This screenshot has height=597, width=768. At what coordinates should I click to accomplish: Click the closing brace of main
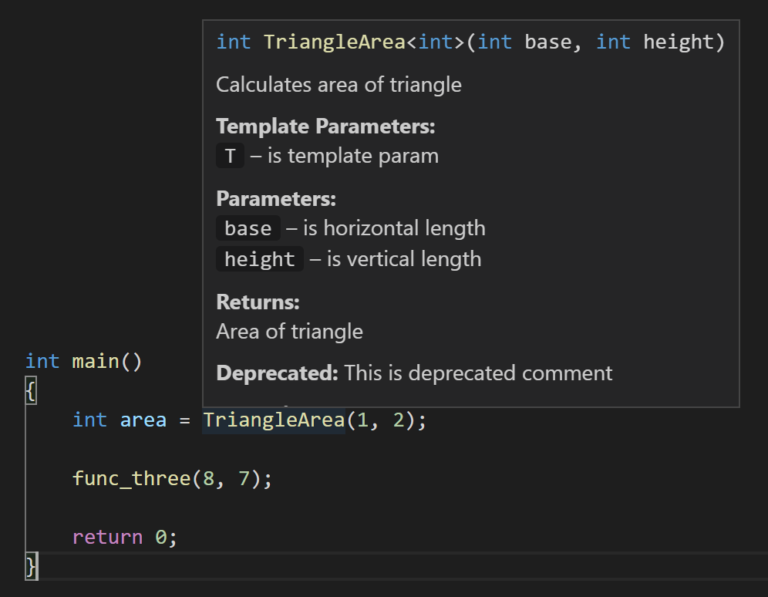coord(31,566)
